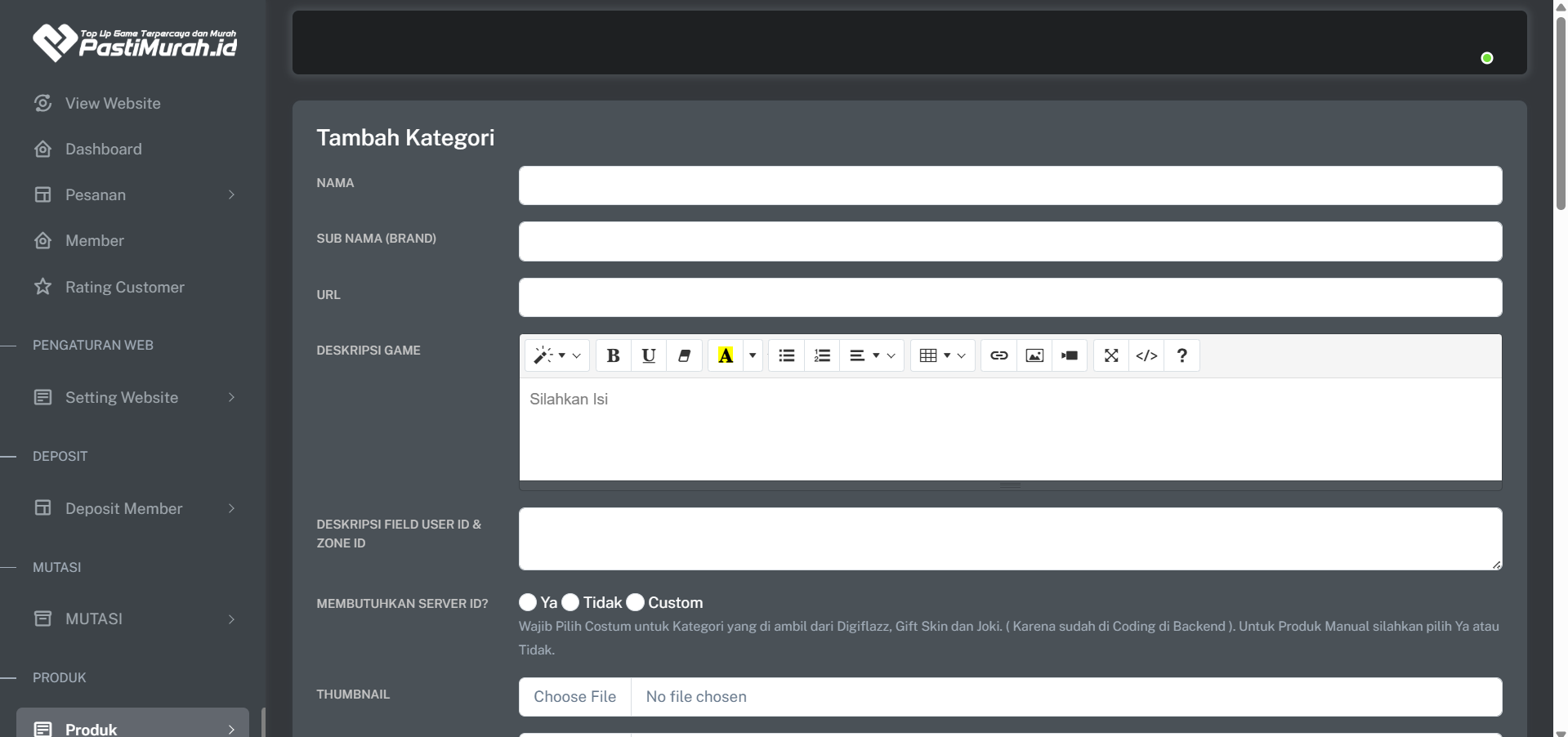
Task: Choose the Custom server ID option
Action: [x=636, y=602]
